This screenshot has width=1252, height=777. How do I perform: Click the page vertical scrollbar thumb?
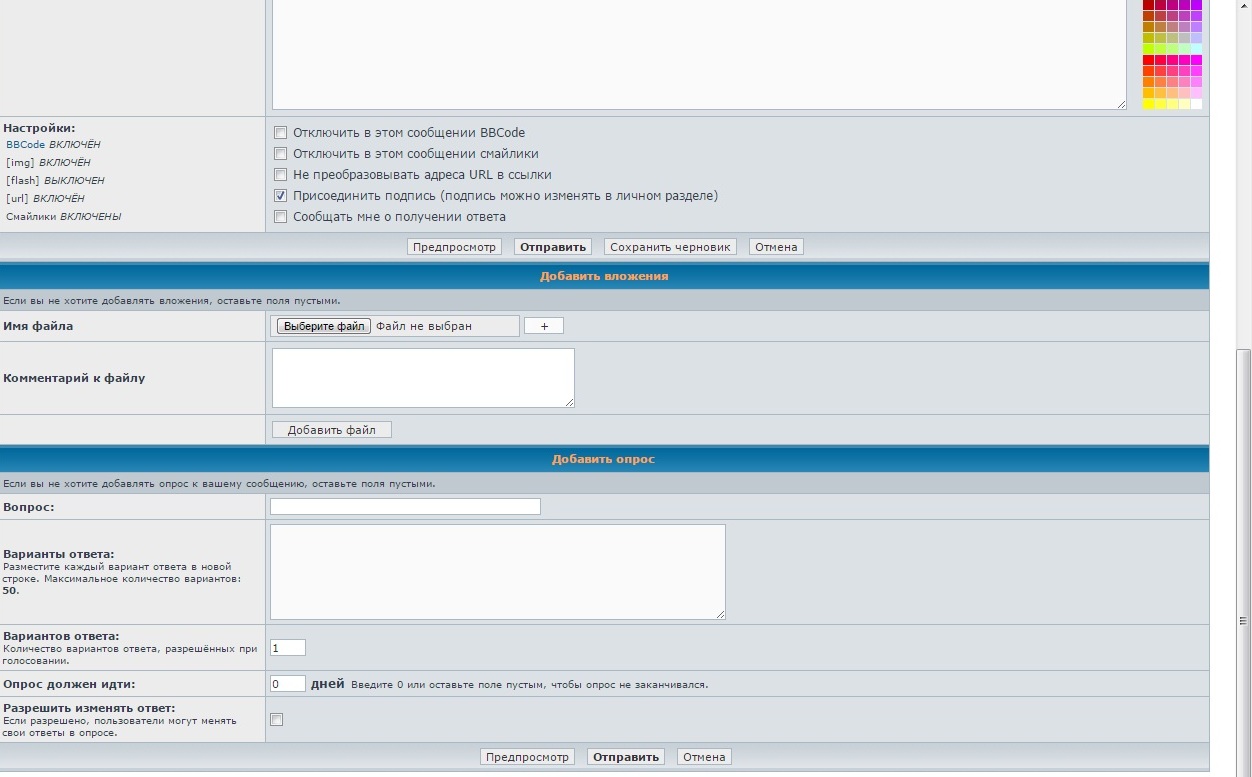pos(1244,560)
